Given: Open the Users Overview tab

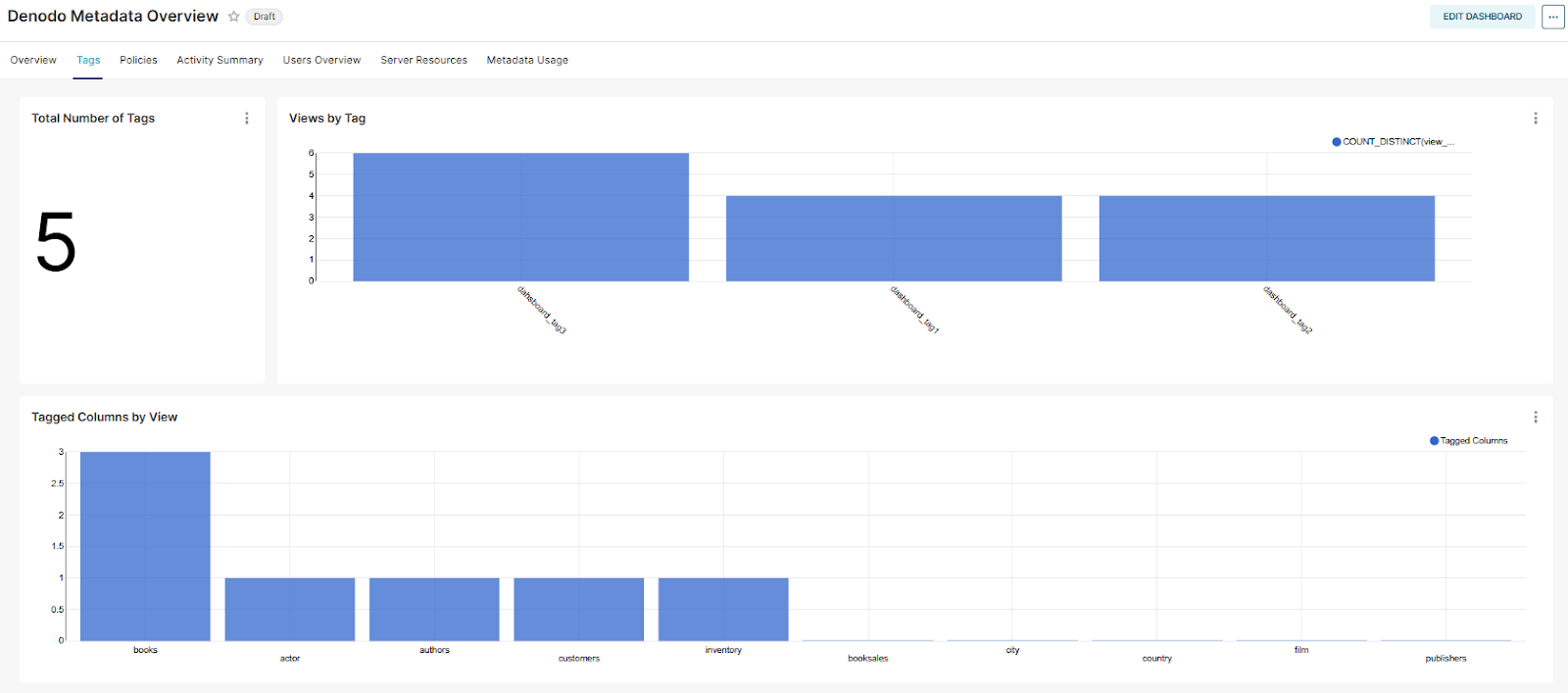Looking at the screenshot, I should pyautogui.click(x=321, y=60).
